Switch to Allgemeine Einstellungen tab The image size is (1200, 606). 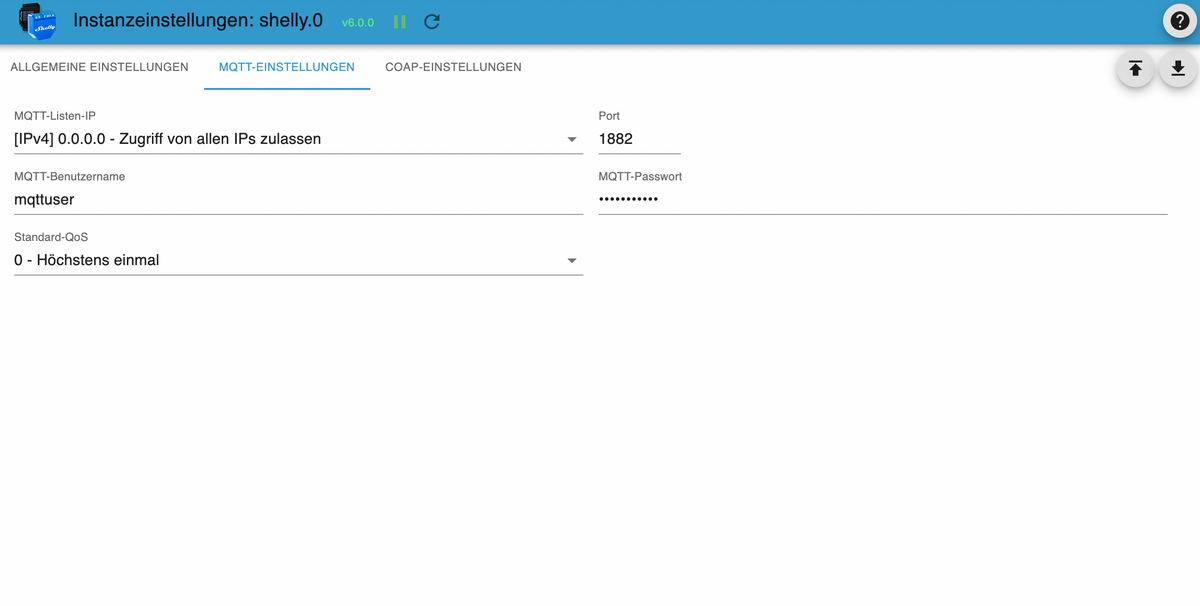(x=99, y=67)
